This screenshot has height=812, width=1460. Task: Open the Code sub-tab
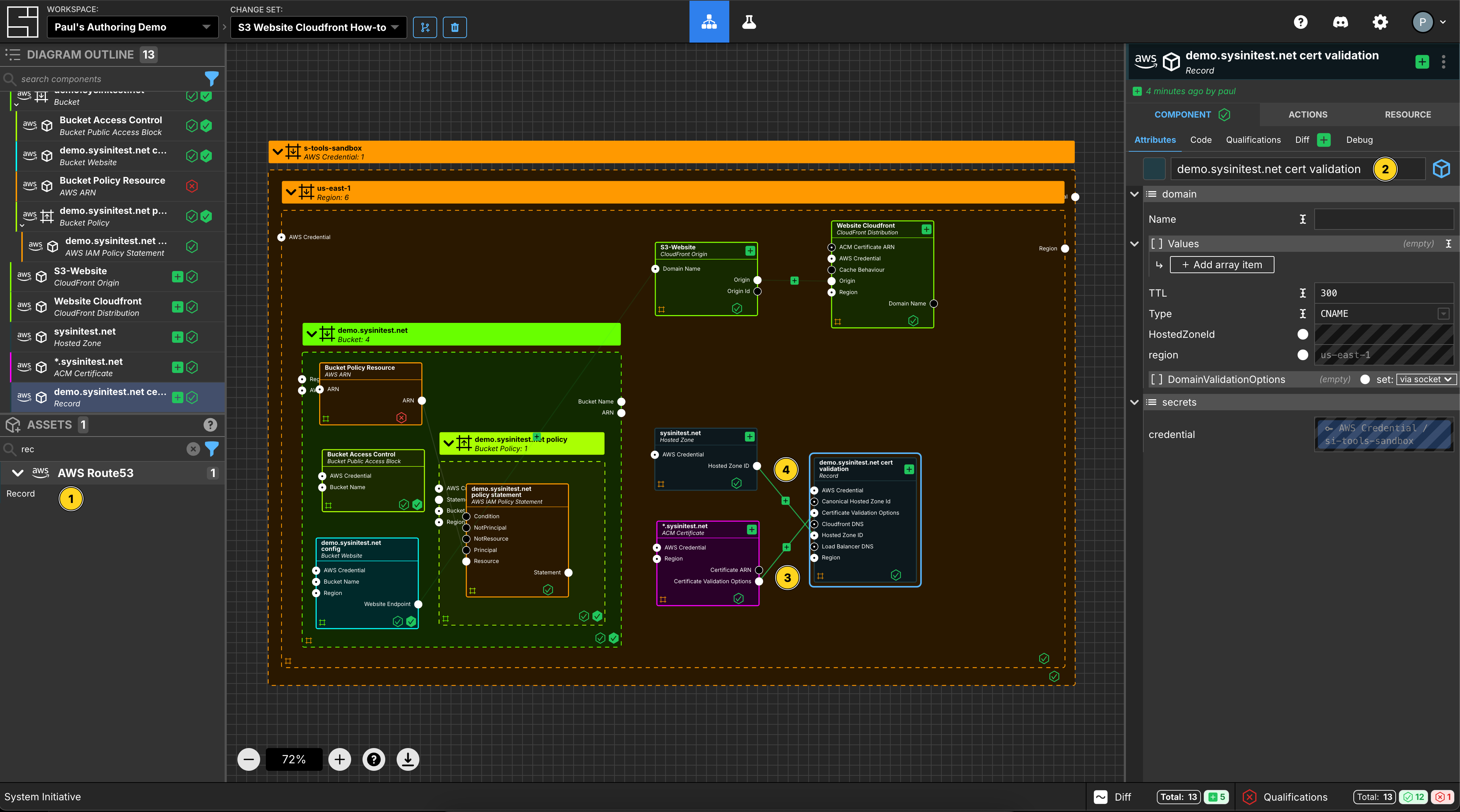click(1201, 140)
